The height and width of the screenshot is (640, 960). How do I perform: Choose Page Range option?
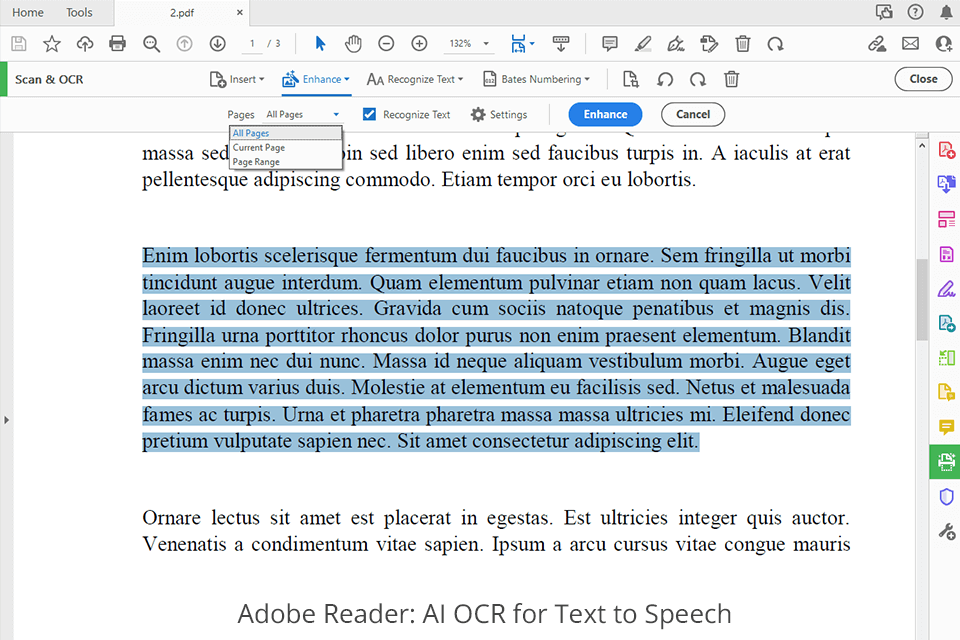click(x=285, y=162)
